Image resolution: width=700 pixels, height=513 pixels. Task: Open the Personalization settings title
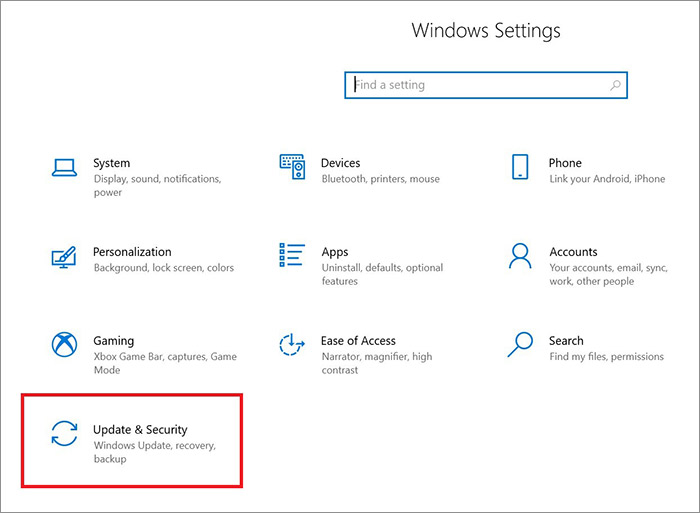[132, 252]
